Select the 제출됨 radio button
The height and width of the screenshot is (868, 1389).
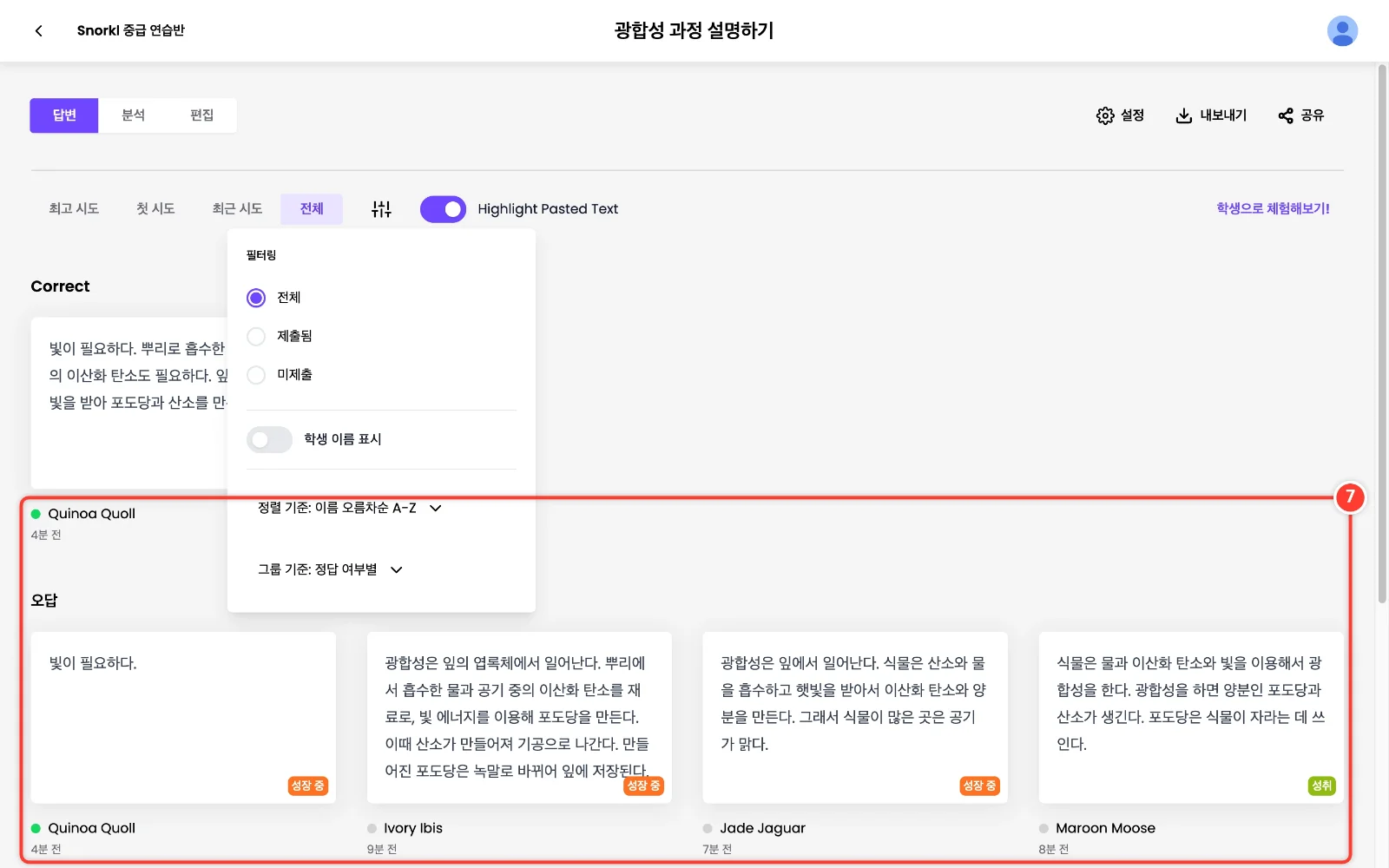click(x=256, y=337)
